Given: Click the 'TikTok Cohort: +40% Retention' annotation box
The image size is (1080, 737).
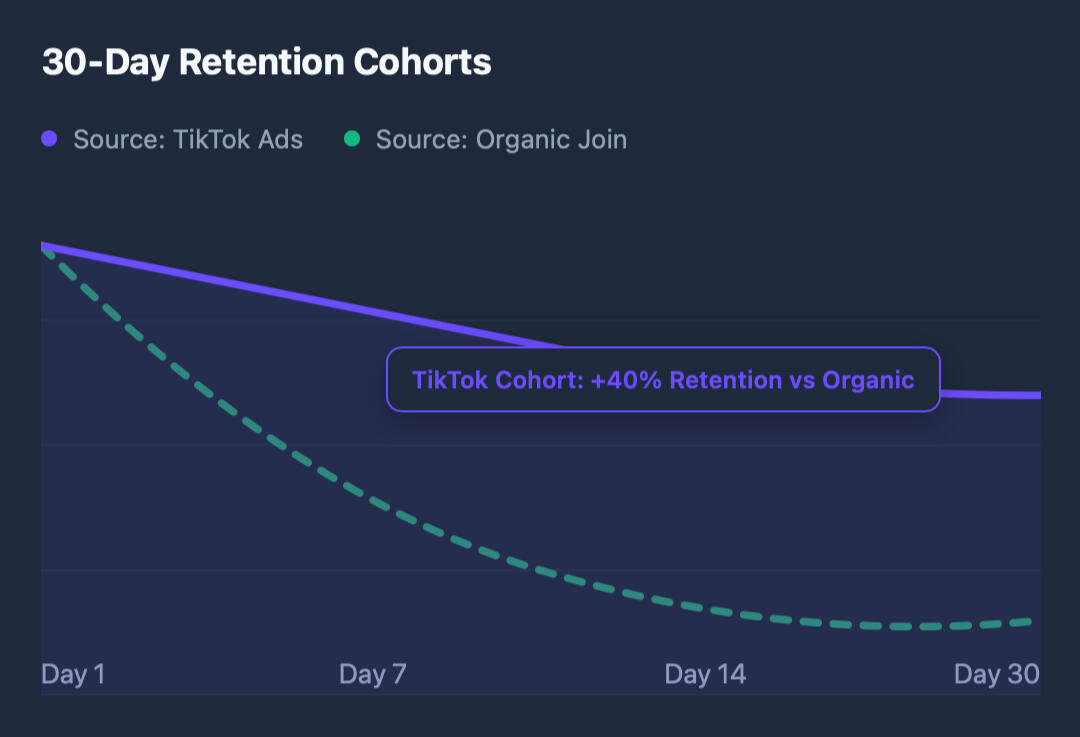Looking at the screenshot, I should pyautogui.click(x=663, y=379).
